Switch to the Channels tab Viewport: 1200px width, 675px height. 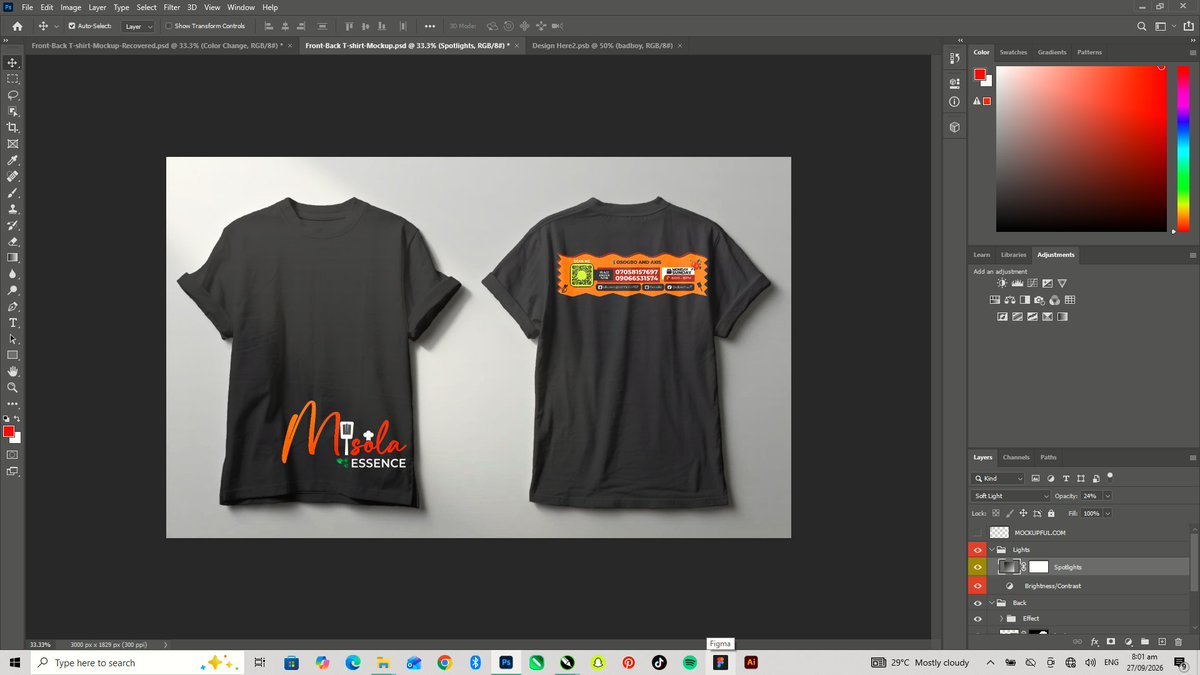1016,457
